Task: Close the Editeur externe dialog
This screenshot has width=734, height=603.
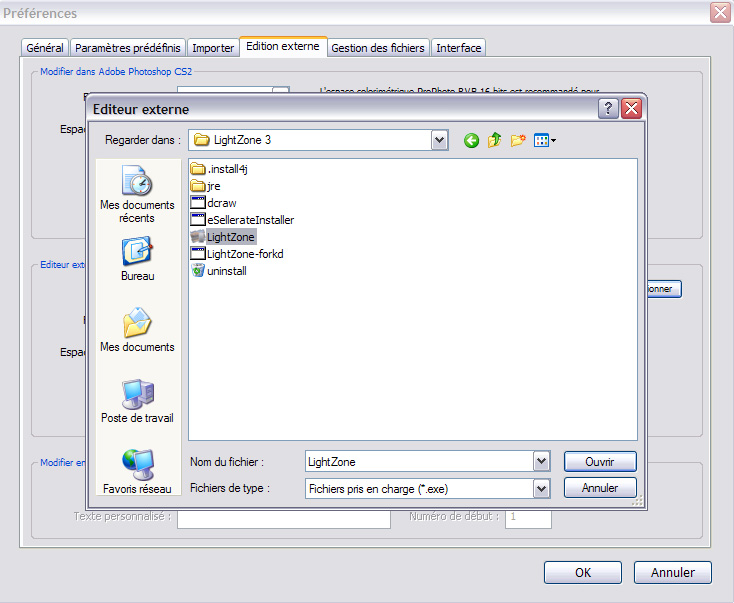Action: (x=631, y=109)
